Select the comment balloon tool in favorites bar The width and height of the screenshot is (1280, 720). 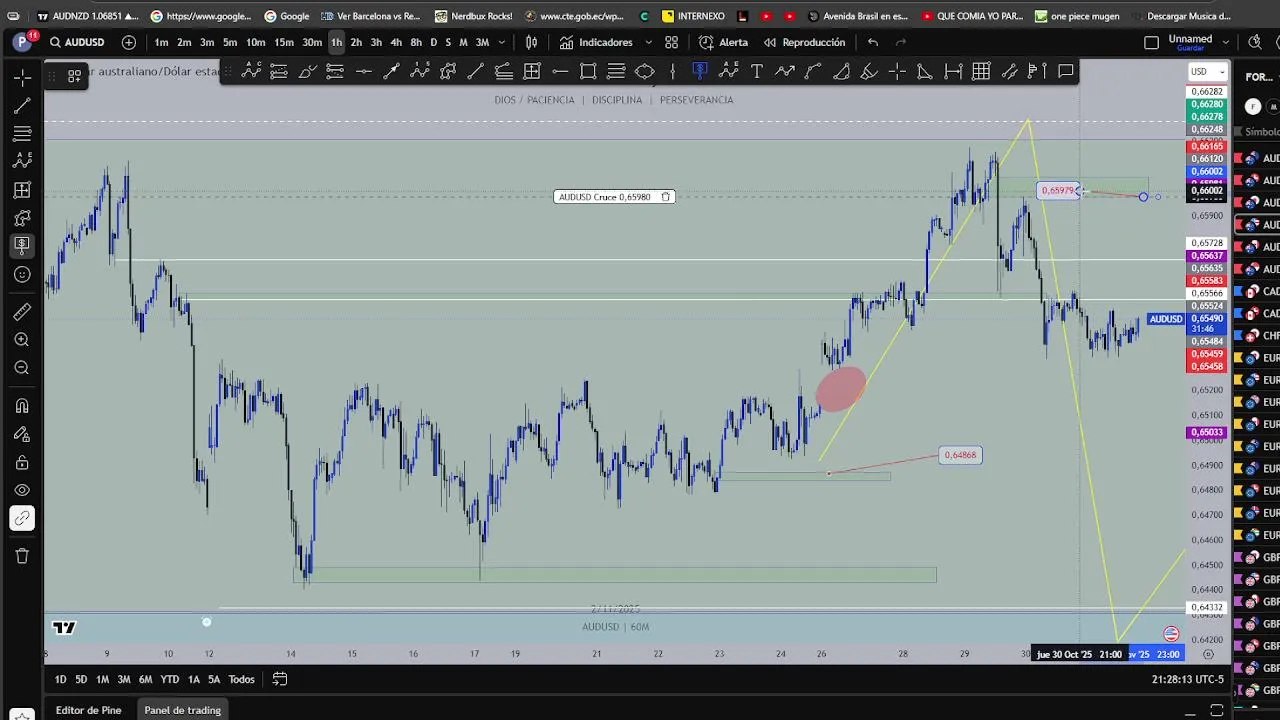(x=1066, y=71)
